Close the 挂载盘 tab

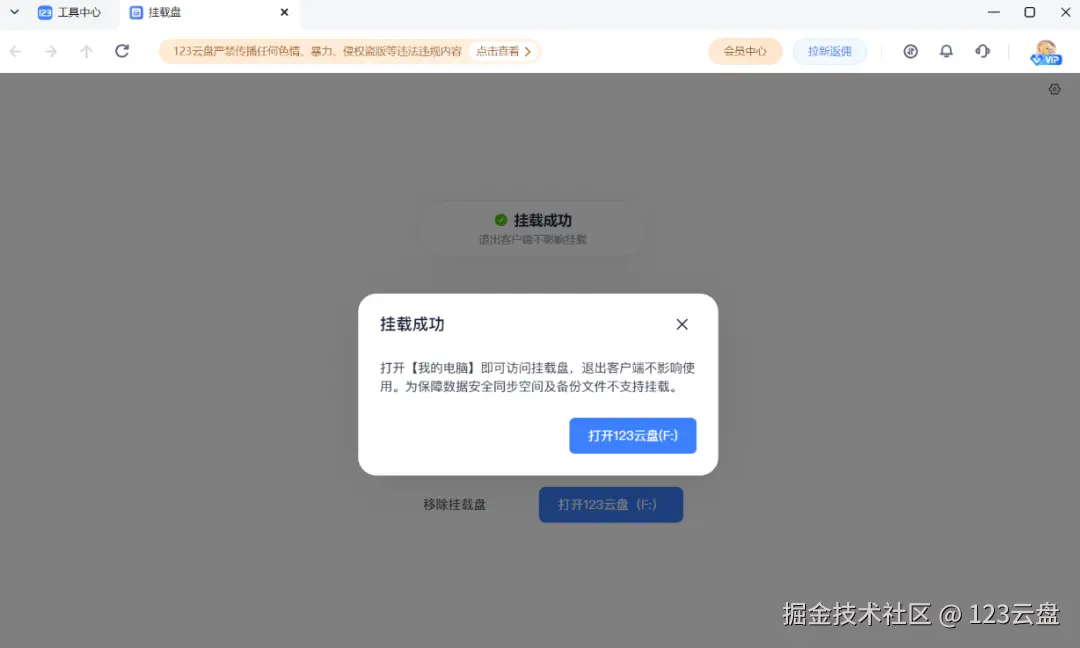pos(284,12)
